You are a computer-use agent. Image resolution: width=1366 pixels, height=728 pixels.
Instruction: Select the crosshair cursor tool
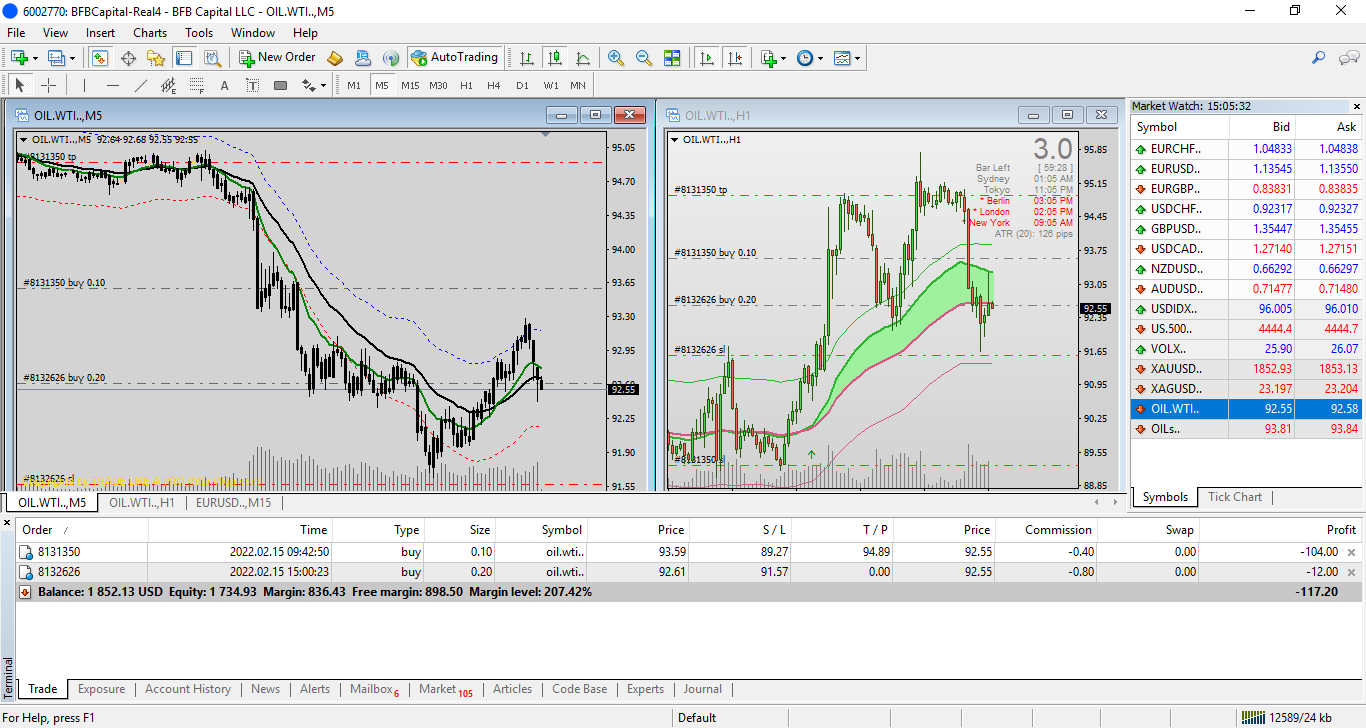pos(48,85)
